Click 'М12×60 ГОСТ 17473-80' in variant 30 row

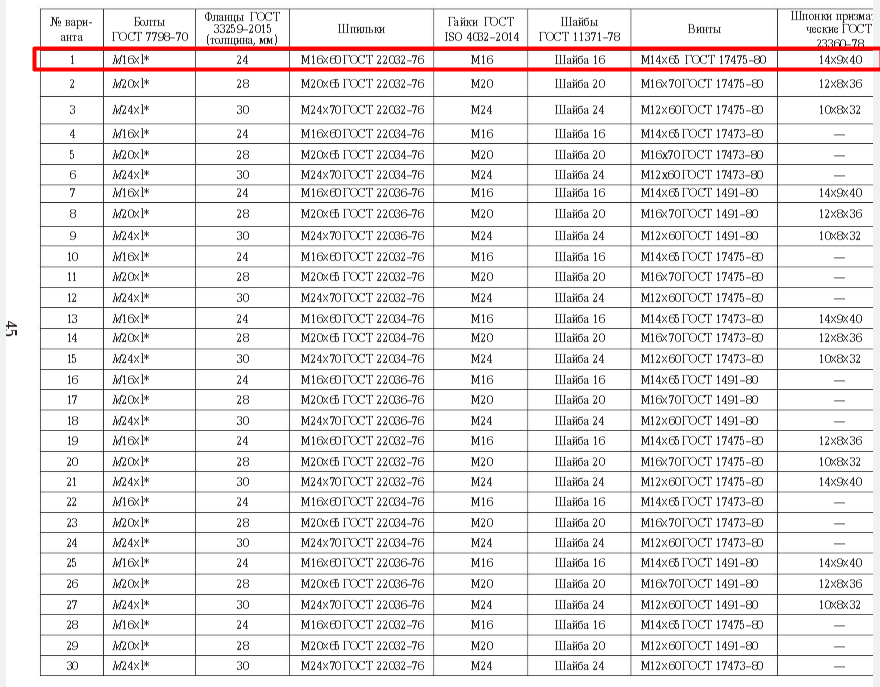(702, 666)
